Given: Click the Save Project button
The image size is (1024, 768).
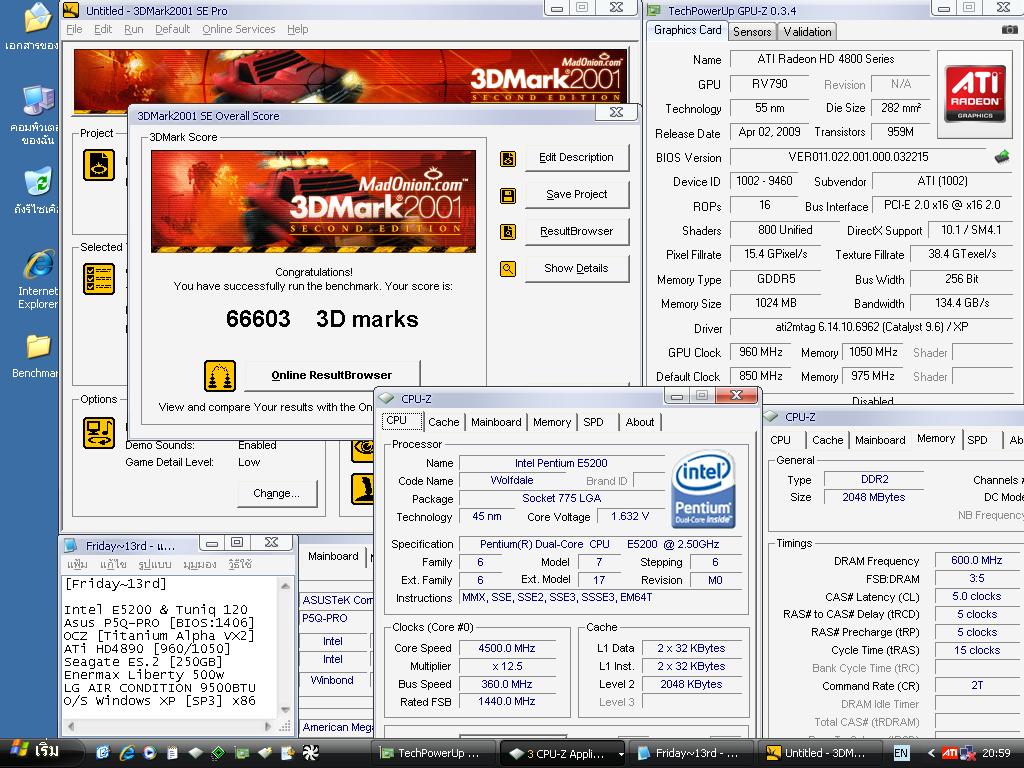Looking at the screenshot, I should [x=577, y=195].
